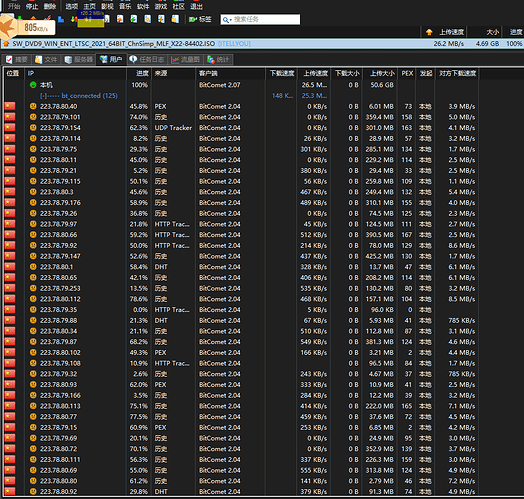Image resolution: width=524 pixels, height=499 pixels.
Task: Open the 流量图 (Traffic graph) tab
Action: [x=185, y=59]
